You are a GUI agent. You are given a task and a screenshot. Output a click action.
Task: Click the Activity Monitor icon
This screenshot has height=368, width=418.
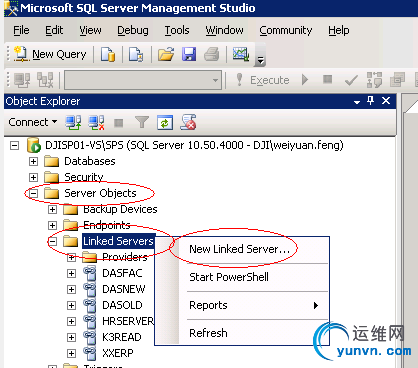coord(241,54)
